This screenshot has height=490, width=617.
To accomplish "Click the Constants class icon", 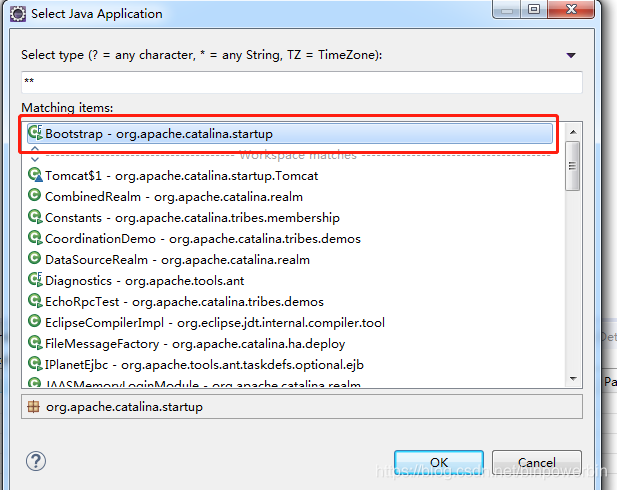I will (x=35, y=216).
